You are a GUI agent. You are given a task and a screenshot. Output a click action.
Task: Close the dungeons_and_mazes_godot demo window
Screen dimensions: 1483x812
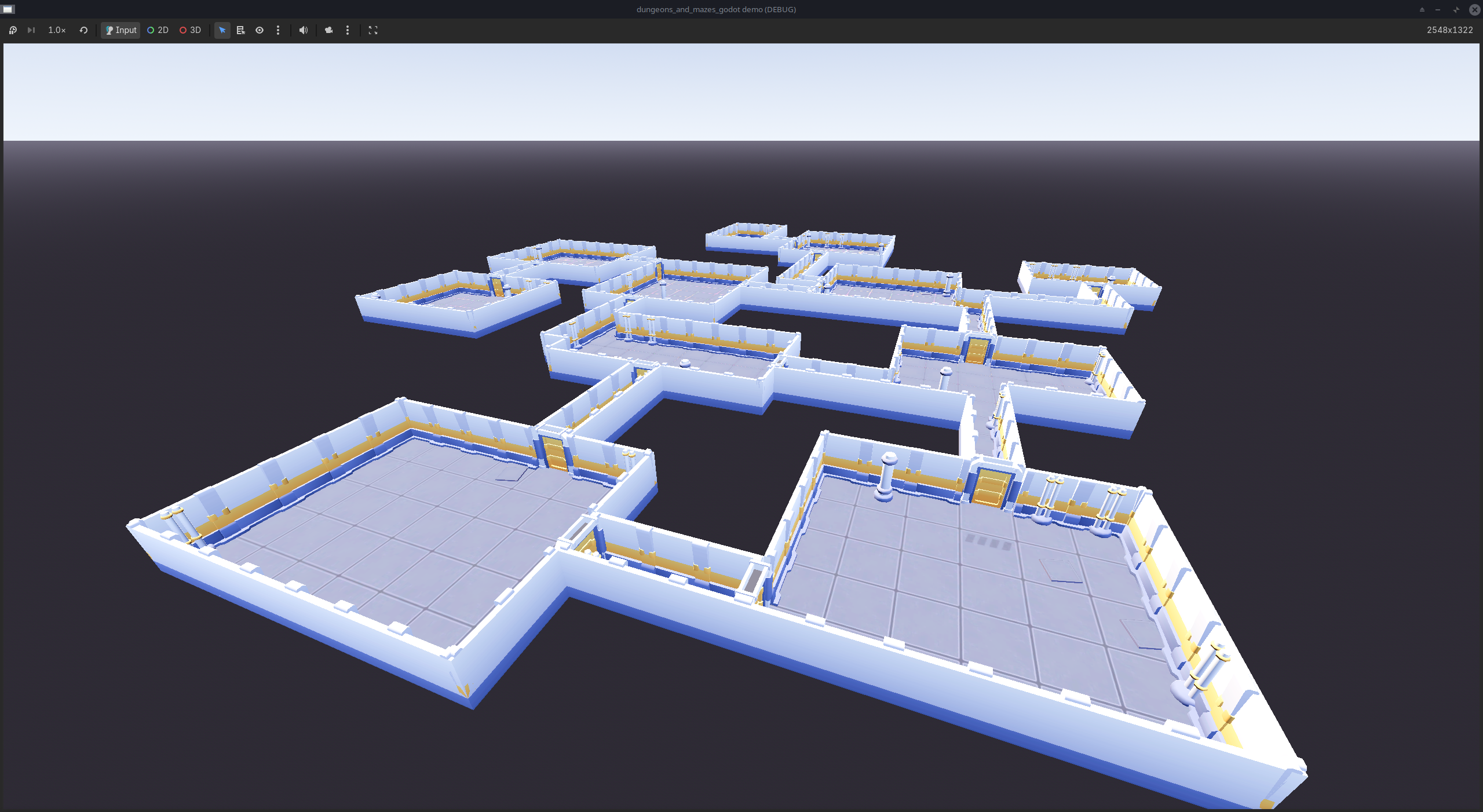pyautogui.click(x=1475, y=9)
